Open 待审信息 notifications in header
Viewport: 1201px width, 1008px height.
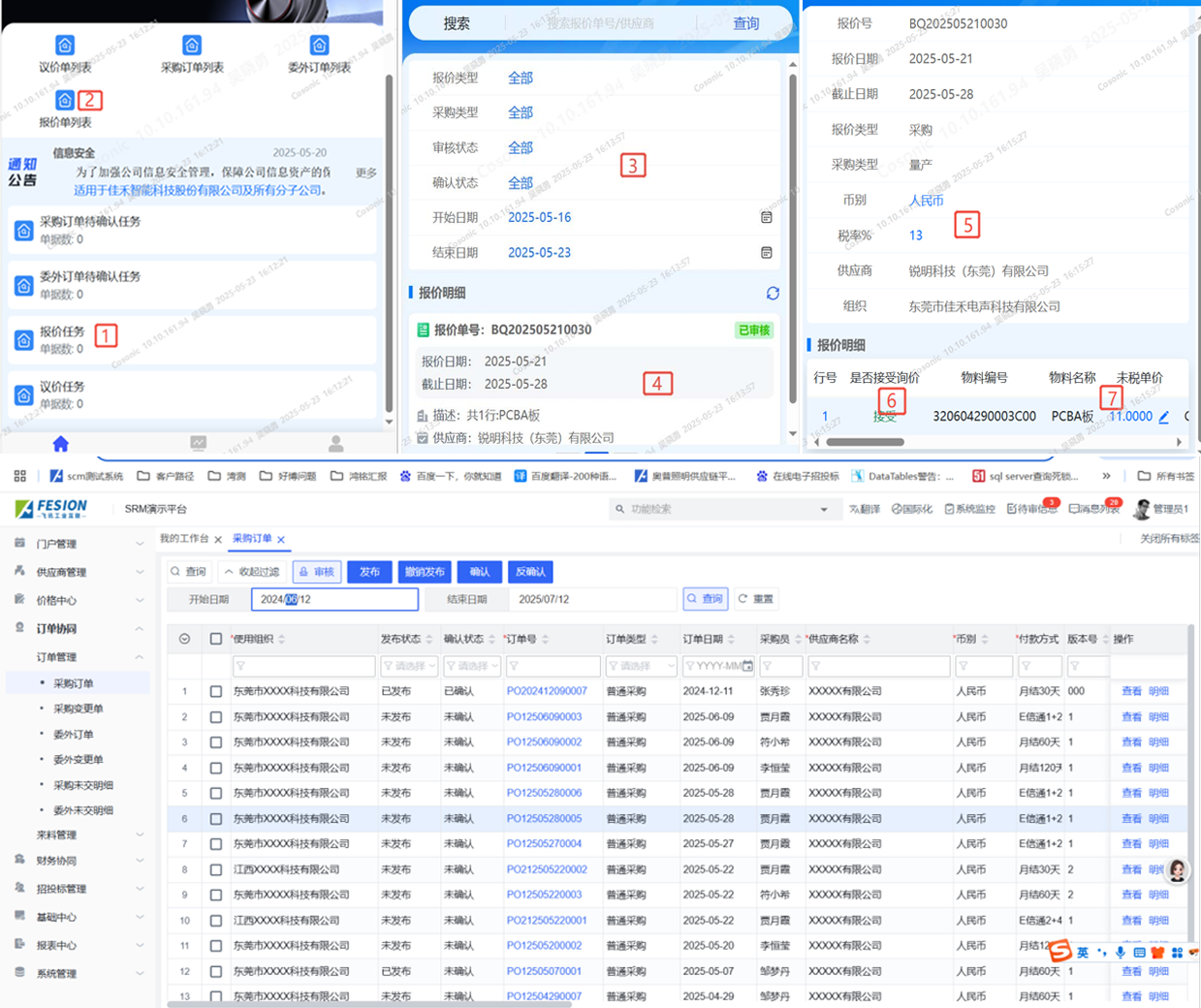pos(1031,509)
